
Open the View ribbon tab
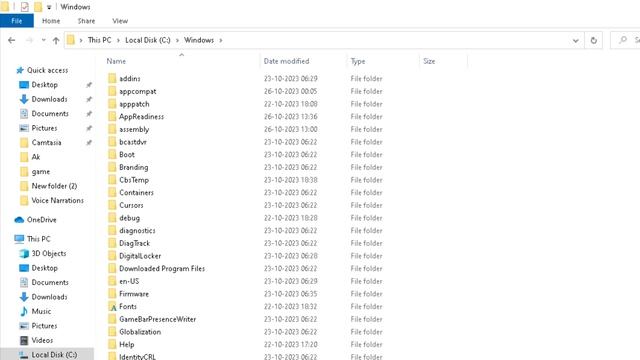[120, 21]
